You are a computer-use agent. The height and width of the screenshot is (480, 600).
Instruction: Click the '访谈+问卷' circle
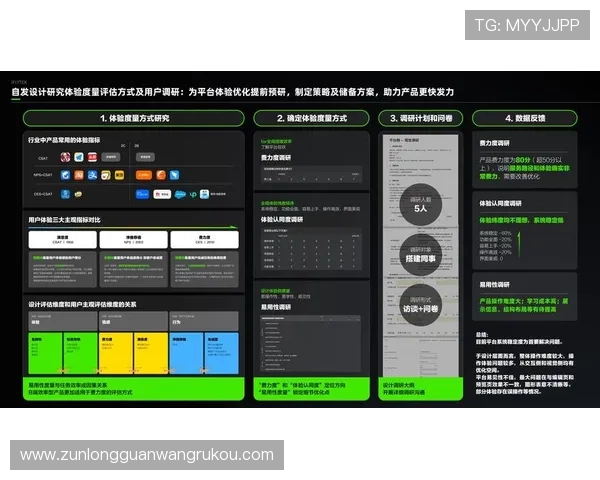(x=421, y=305)
